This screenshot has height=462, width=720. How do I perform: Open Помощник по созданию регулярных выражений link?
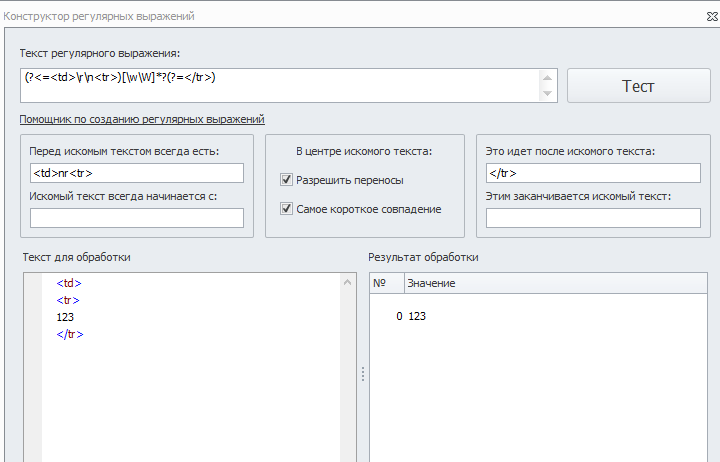tap(142, 119)
